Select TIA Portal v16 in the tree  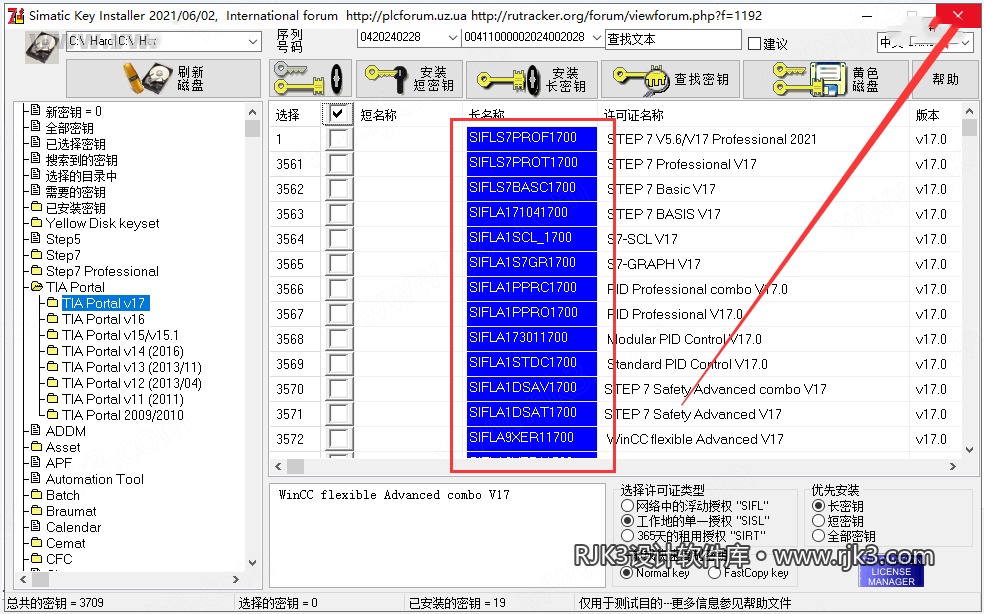click(104, 319)
